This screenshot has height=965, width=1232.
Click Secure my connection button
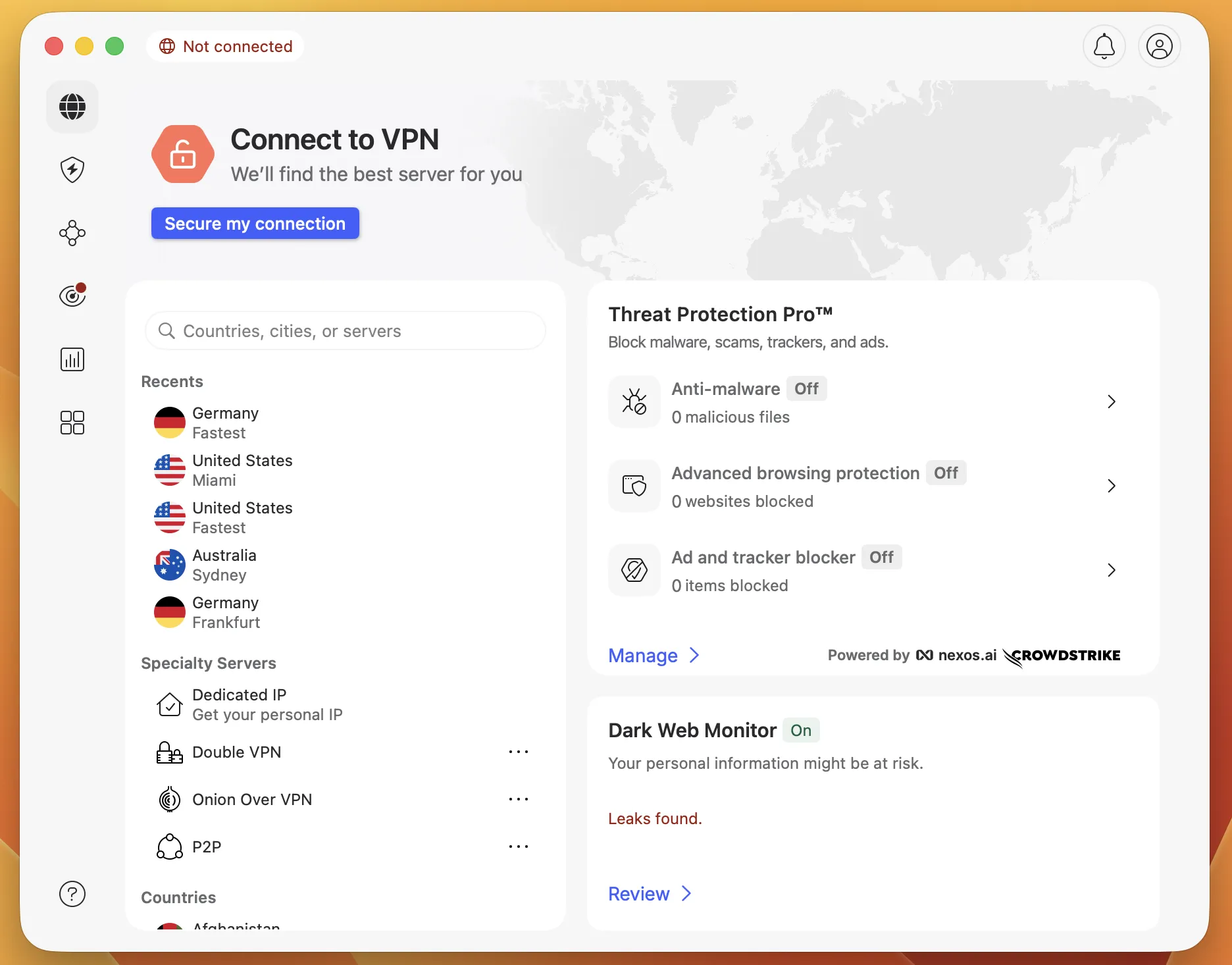tap(255, 223)
